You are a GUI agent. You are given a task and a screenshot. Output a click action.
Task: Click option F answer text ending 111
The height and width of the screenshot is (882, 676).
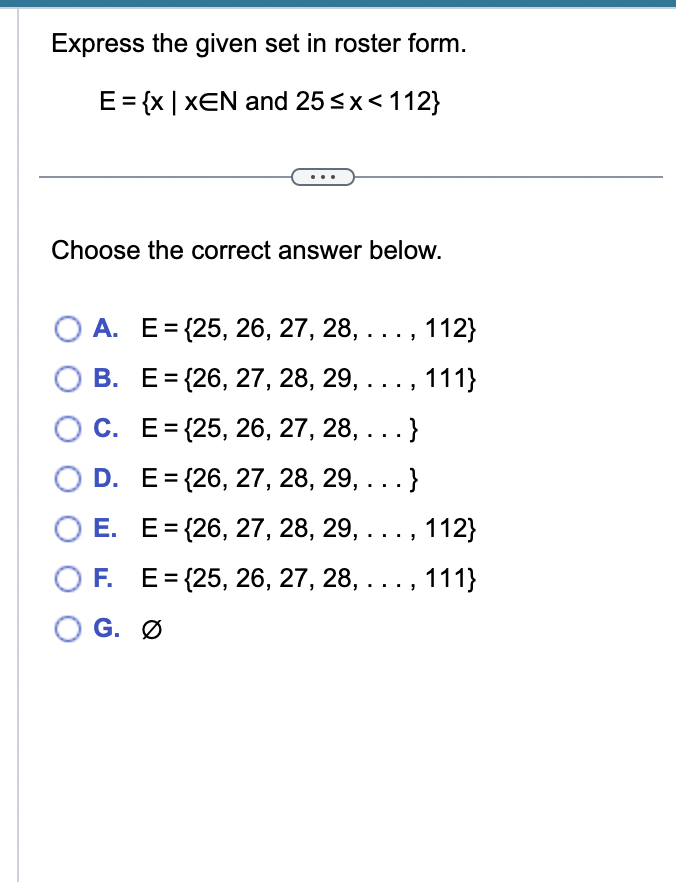coord(309,579)
